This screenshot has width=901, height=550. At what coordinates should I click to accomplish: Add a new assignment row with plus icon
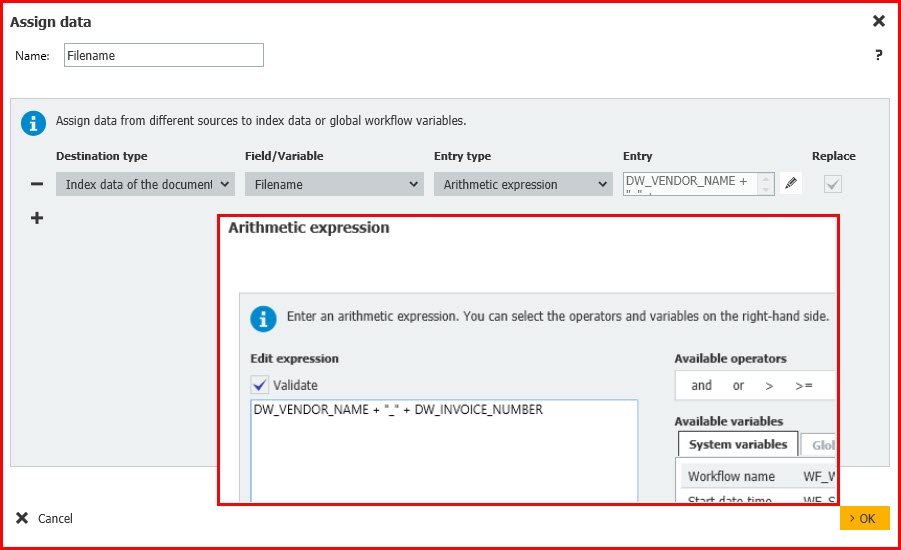(x=37, y=218)
